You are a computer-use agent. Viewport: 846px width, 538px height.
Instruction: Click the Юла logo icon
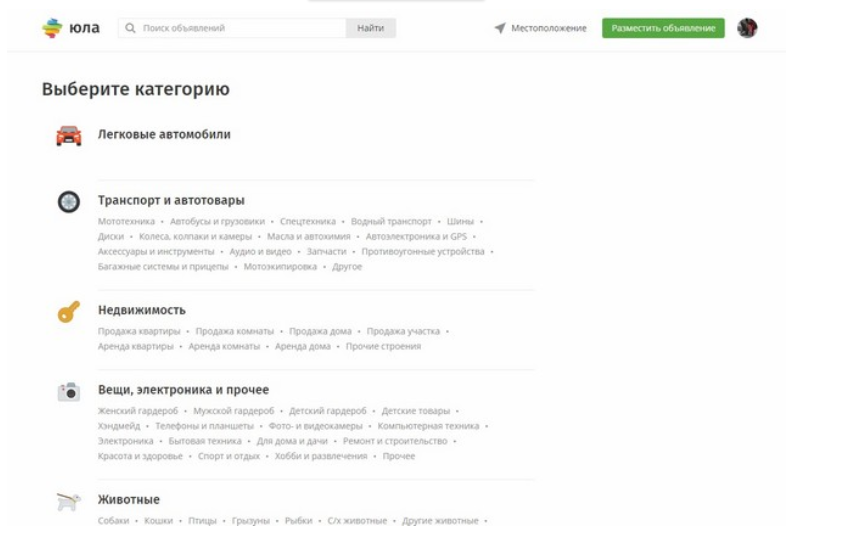52,28
